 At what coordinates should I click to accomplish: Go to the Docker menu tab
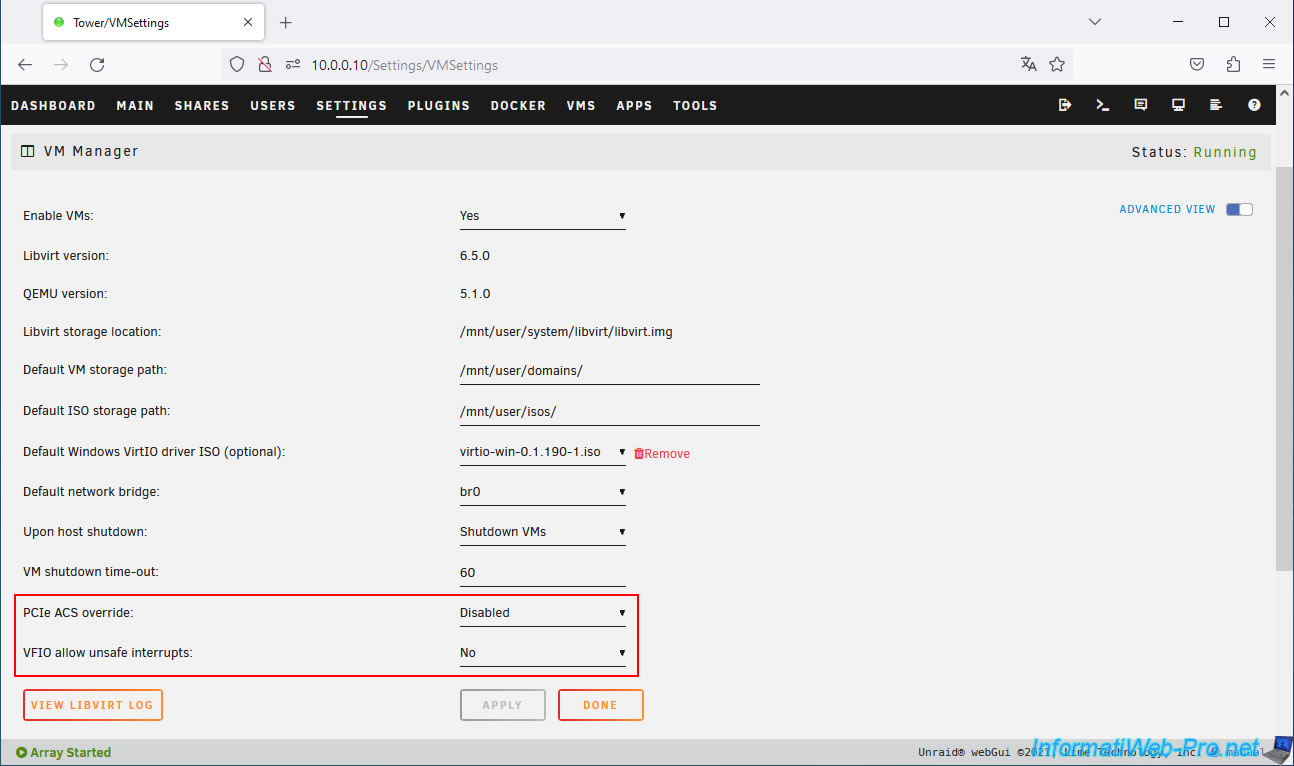click(518, 105)
